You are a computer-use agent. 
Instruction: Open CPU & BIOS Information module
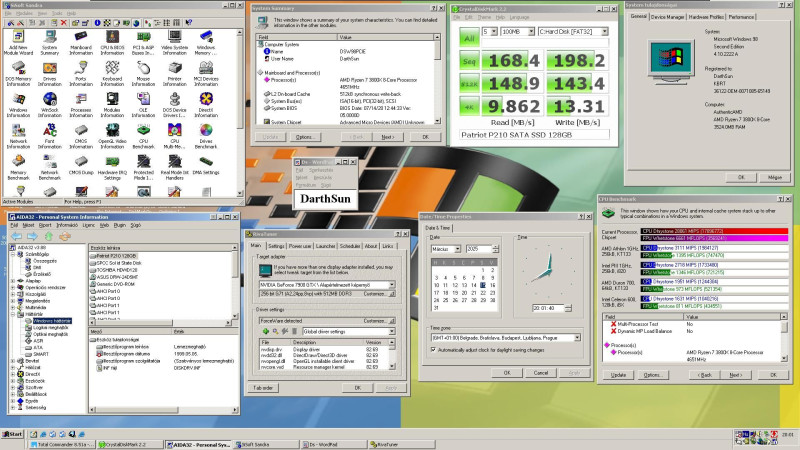click(x=112, y=43)
